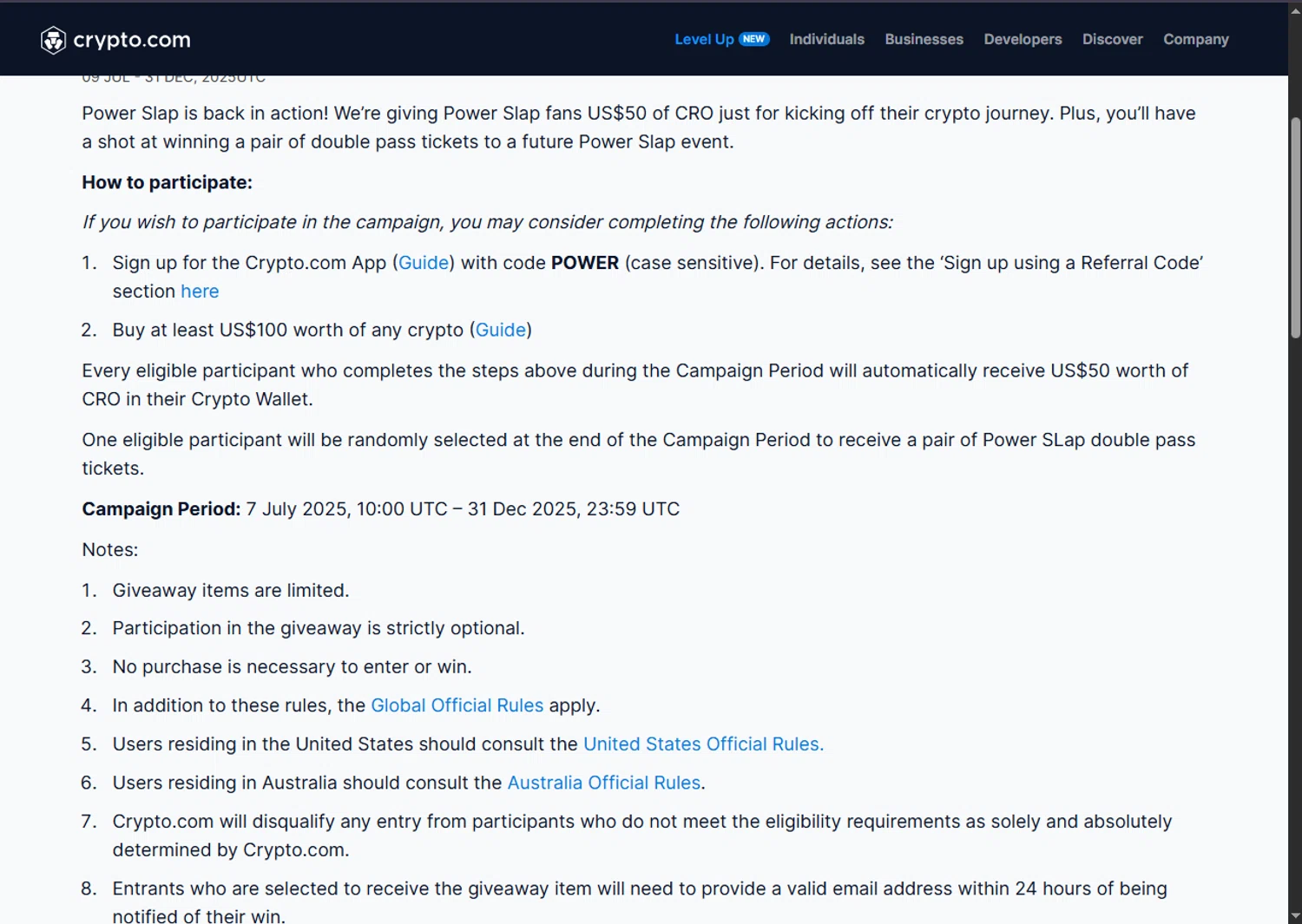Open the Global Official Rules link
The image size is (1302, 924).
(x=457, y=705)
